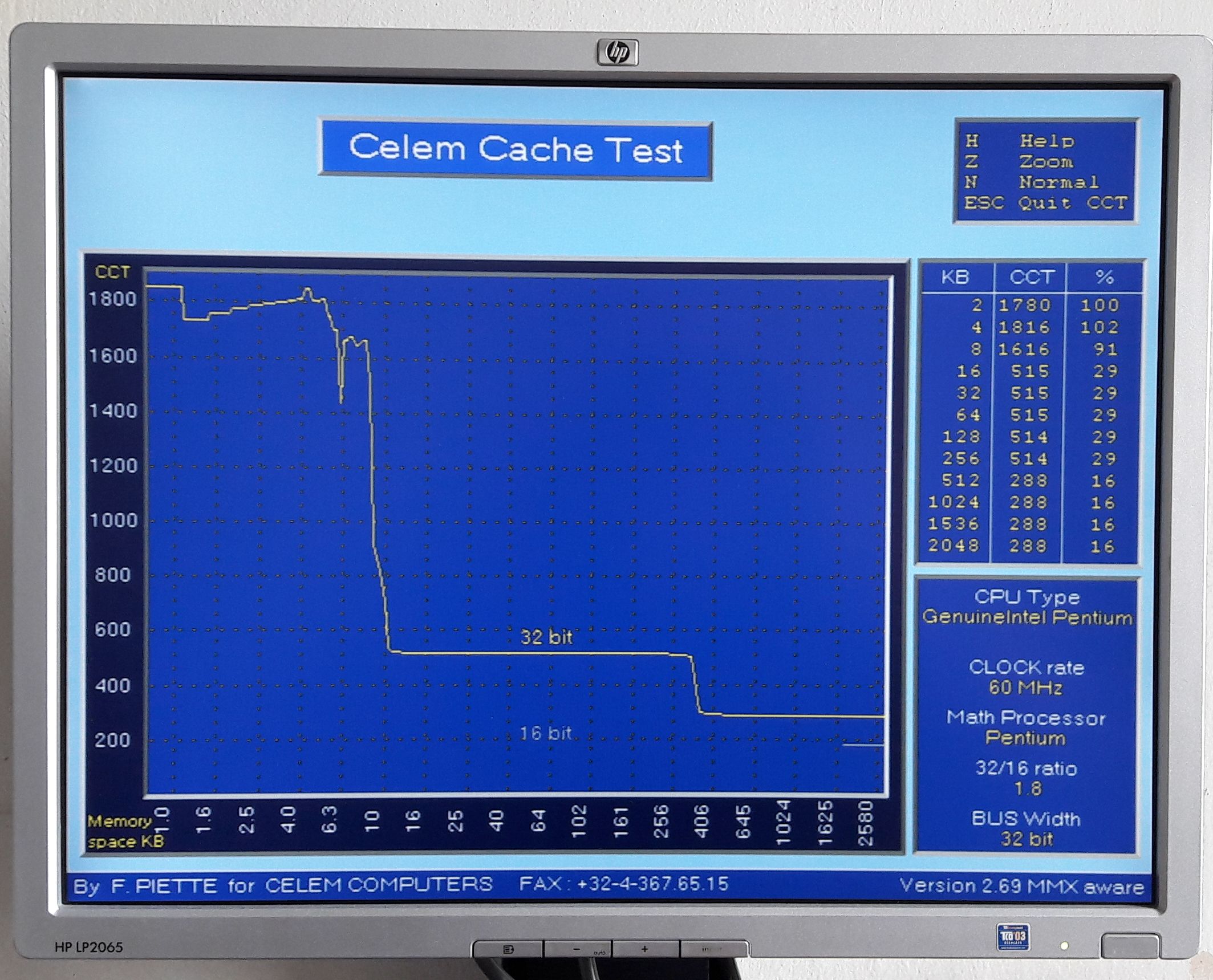Click the 'FAX : +32-4-367.65.15' footer text

coord(624,884)
